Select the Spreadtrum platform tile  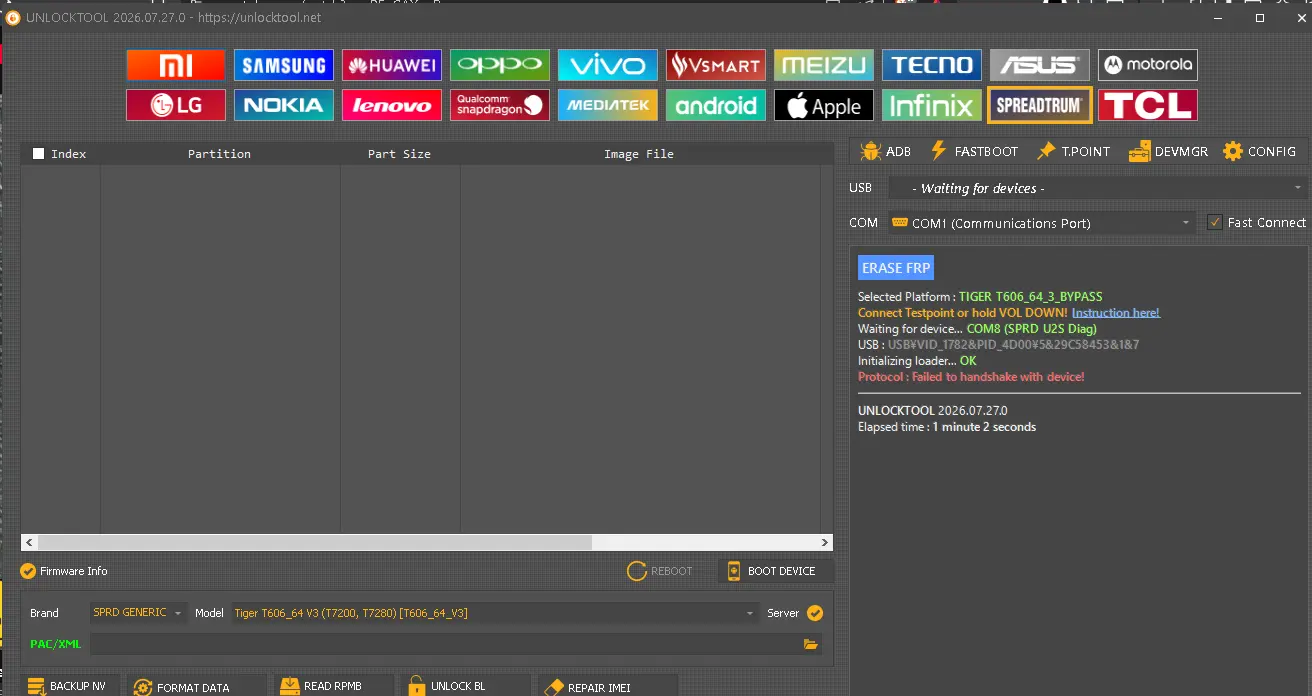(x=1040, y=105)
